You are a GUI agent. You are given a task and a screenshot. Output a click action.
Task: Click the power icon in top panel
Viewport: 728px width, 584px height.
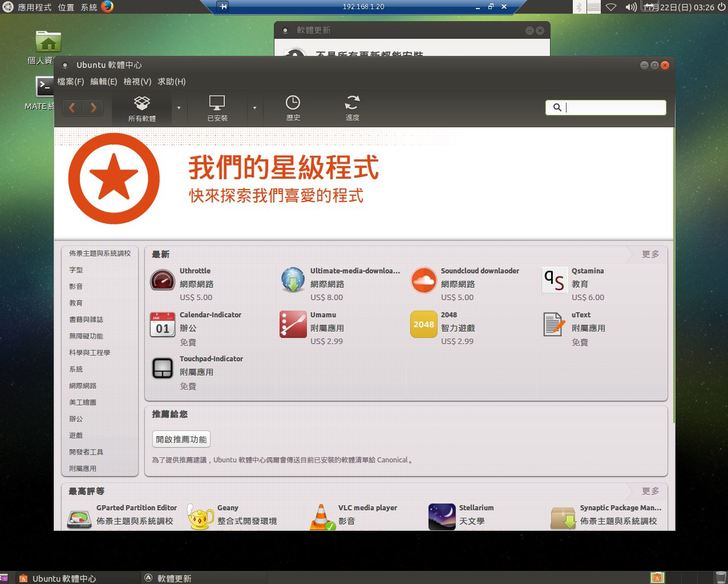(x=721, y=7)
